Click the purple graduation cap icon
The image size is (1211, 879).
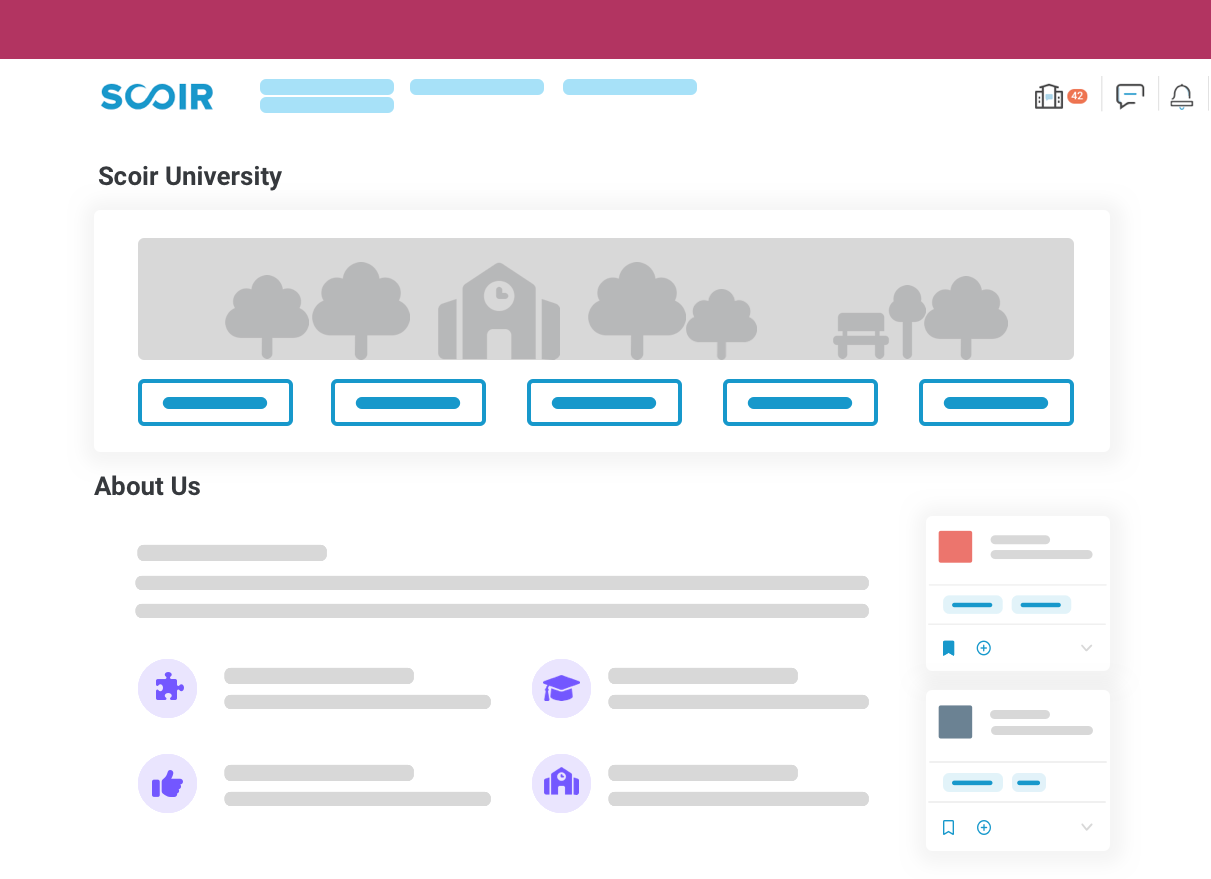[x=561, y=688]
